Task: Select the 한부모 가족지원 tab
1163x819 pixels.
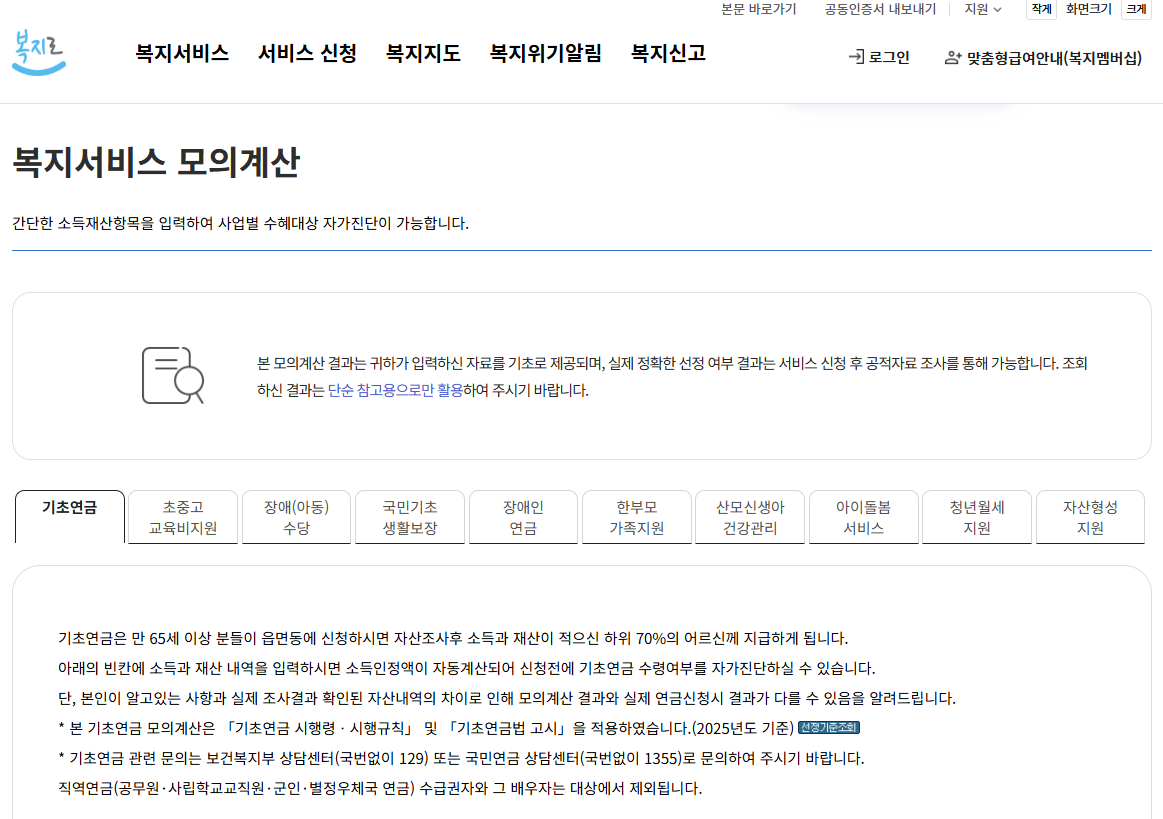Action: click(636, 516)
